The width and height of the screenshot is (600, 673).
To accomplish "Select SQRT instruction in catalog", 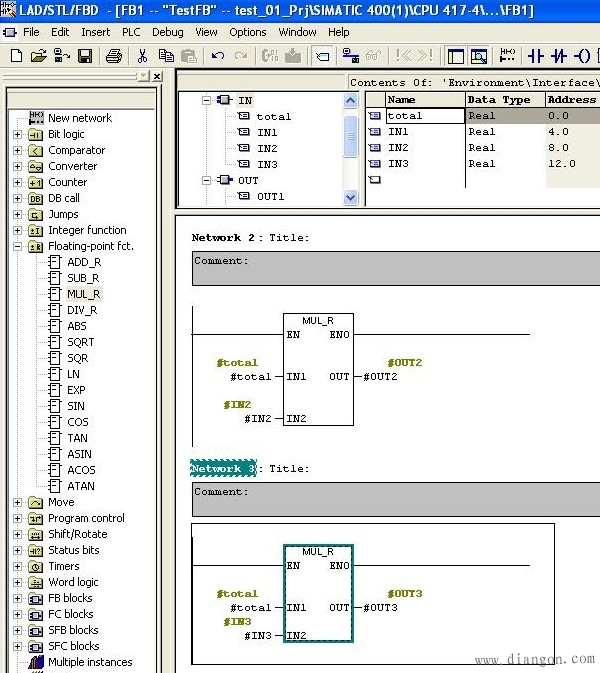I will coord(80,342).
